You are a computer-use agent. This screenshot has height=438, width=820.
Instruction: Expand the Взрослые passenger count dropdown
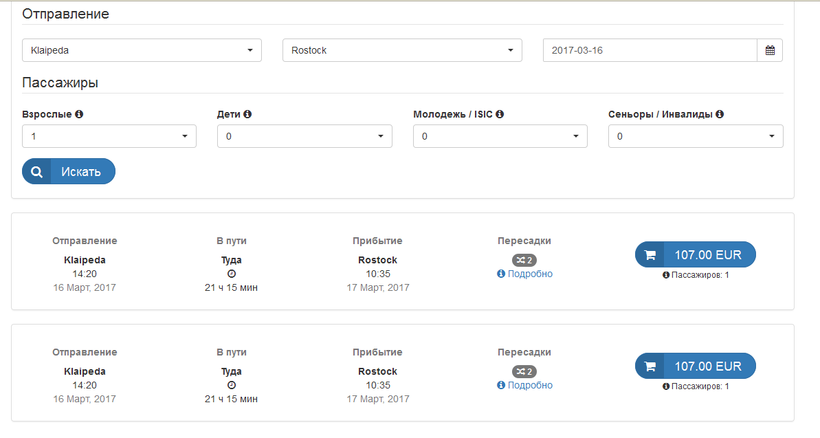(109, 136)
